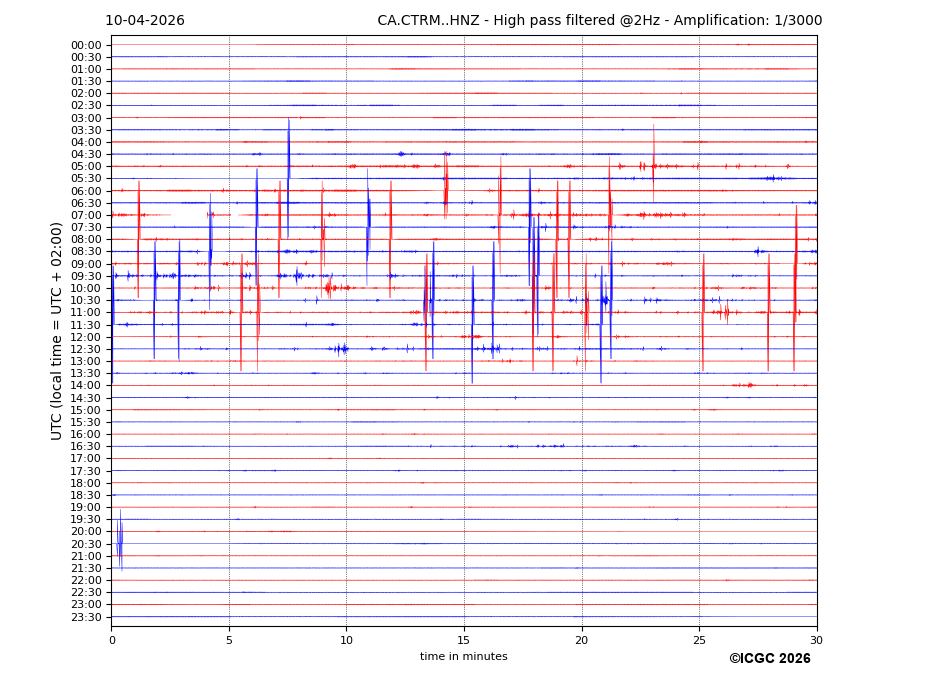Click the 10-04-2026 date label
927x696 pixels.
point(145,21)
